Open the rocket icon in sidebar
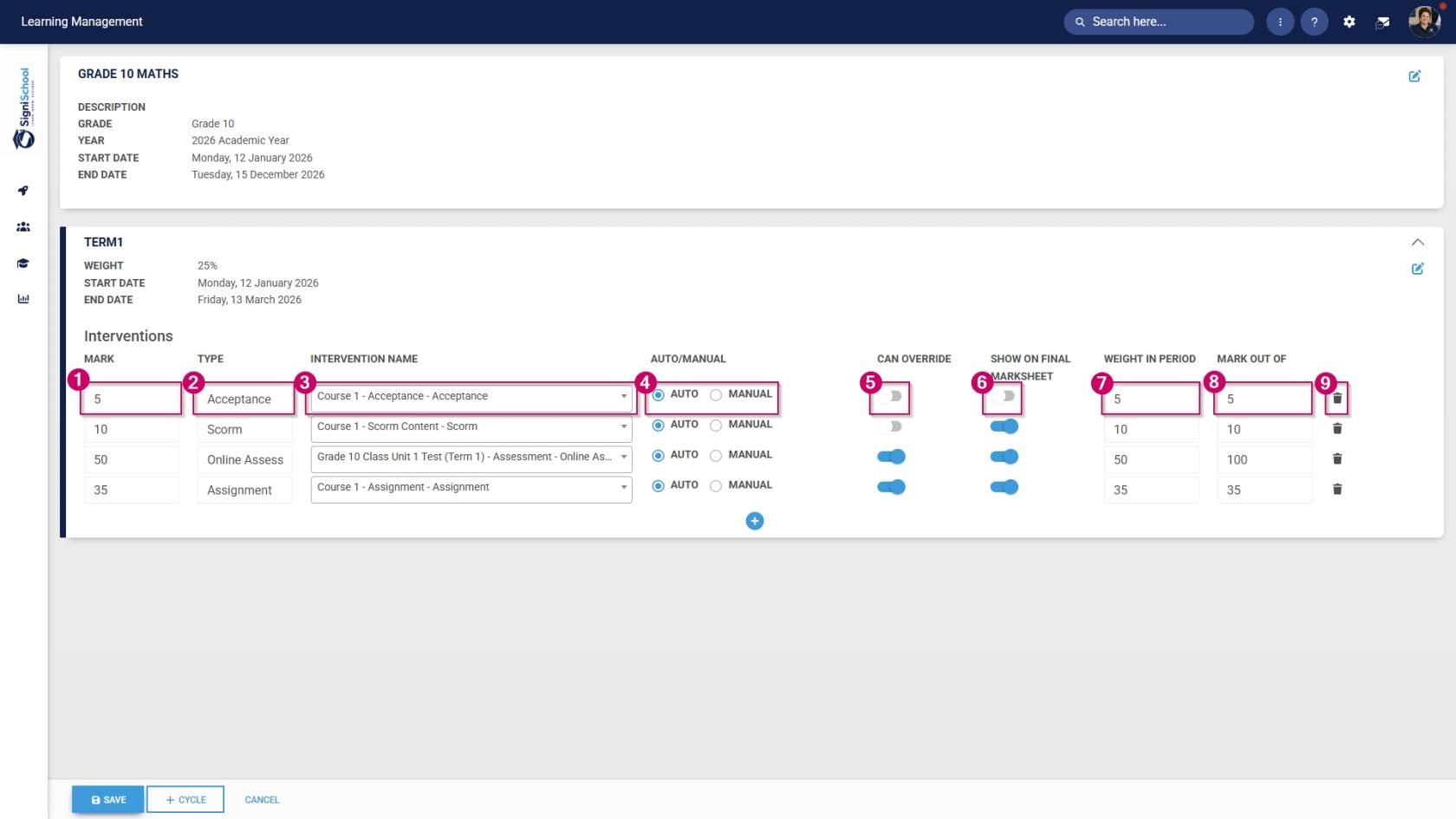Image resolution: width=1456 pixels, height=819 pixels. 23,191
